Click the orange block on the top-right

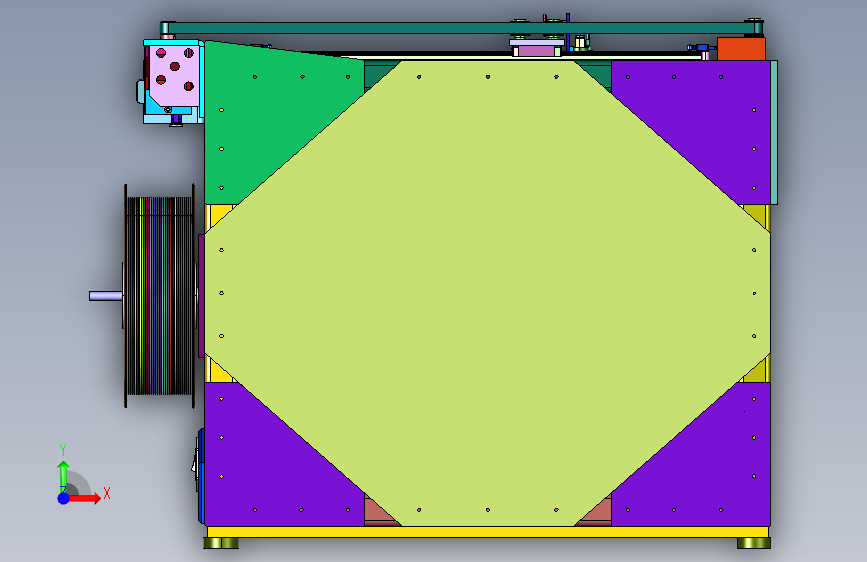(x=741, y=49)
